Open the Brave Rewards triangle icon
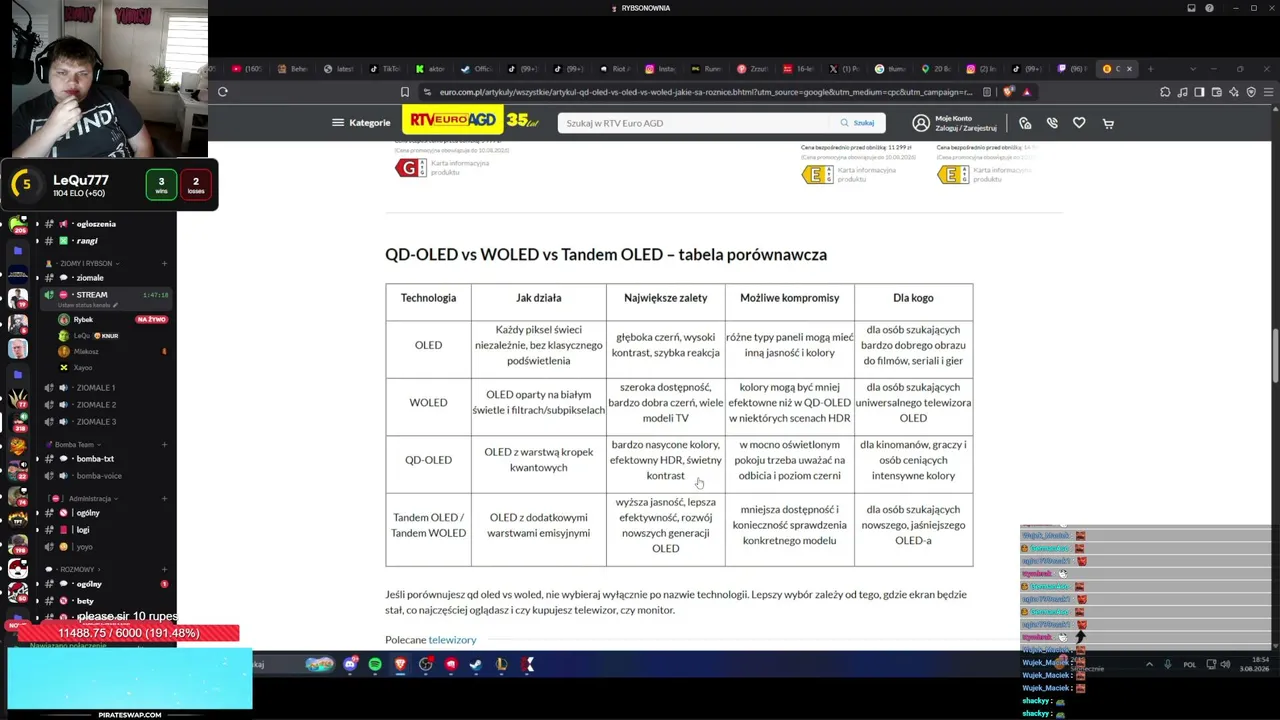This screenshot has width=1280, height=720. coord(1026,92)
